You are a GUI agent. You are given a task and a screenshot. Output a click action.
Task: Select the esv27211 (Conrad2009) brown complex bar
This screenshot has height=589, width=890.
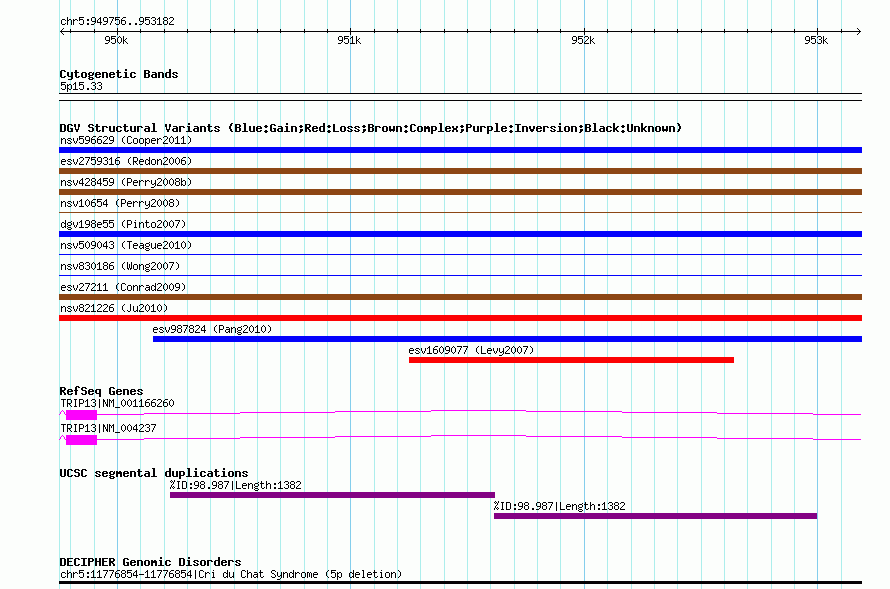point(460,297)
